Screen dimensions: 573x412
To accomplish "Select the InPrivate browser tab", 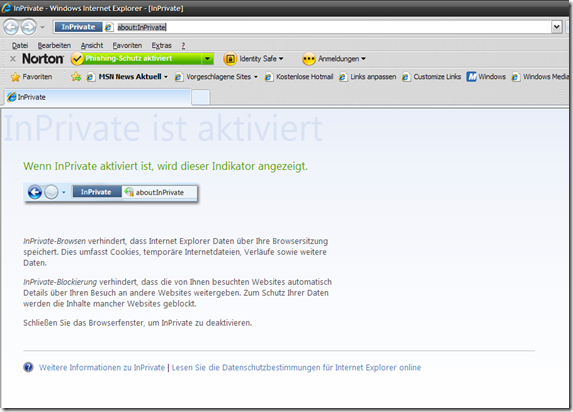I will 97,97.
